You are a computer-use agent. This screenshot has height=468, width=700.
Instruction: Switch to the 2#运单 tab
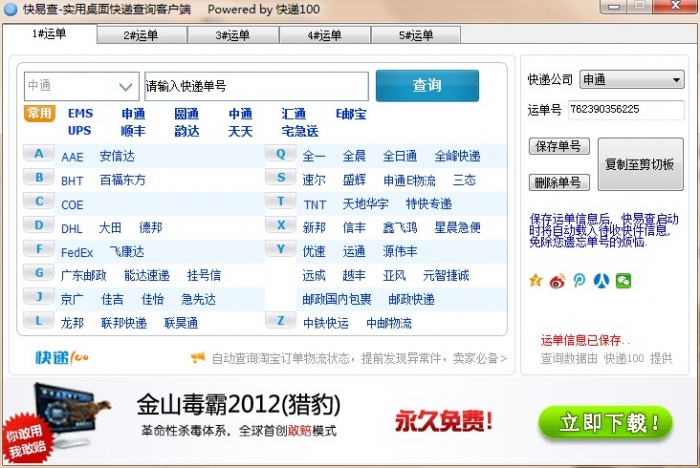[x=142, y=35]
